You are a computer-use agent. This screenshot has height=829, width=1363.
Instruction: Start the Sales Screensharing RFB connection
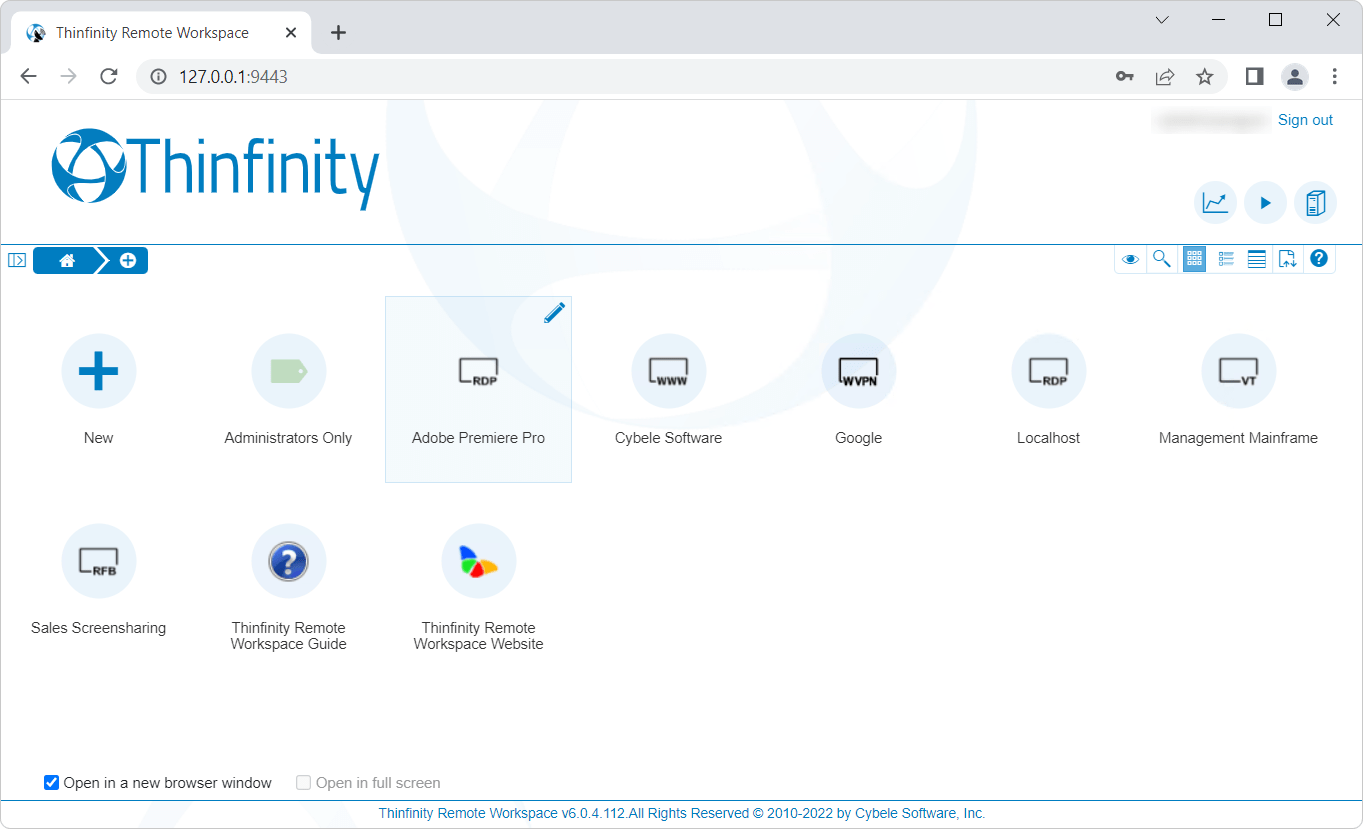pyautogui.click(x=98, y=561)
